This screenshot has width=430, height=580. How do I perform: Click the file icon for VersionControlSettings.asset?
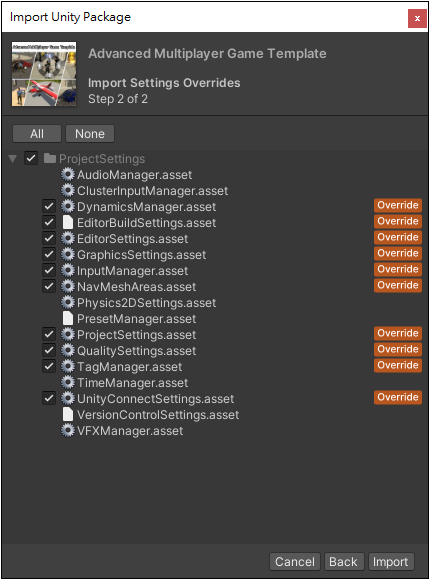click(68, 414)
